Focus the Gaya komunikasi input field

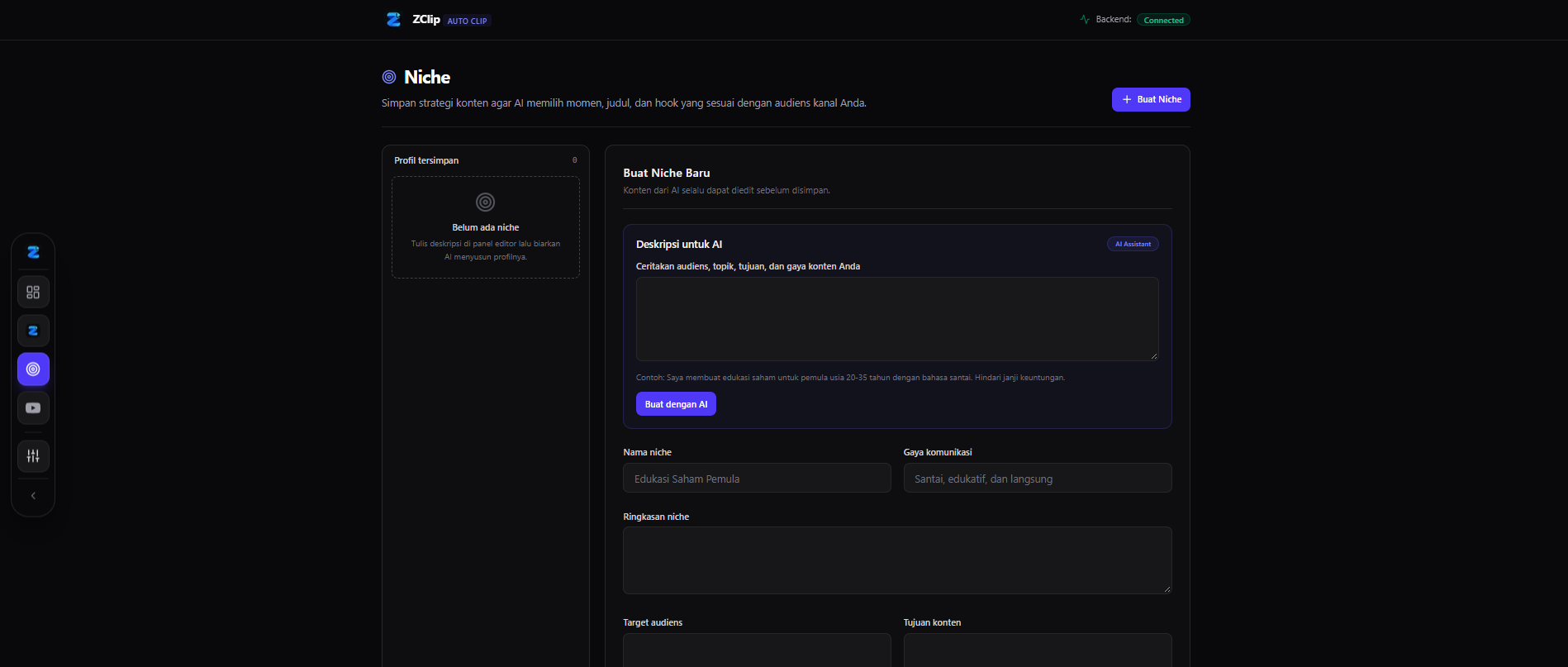(1038, 479)
